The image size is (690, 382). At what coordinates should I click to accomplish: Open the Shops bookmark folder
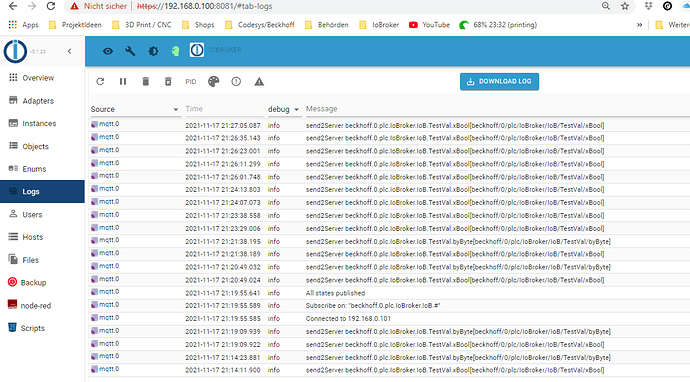point(198,25)
